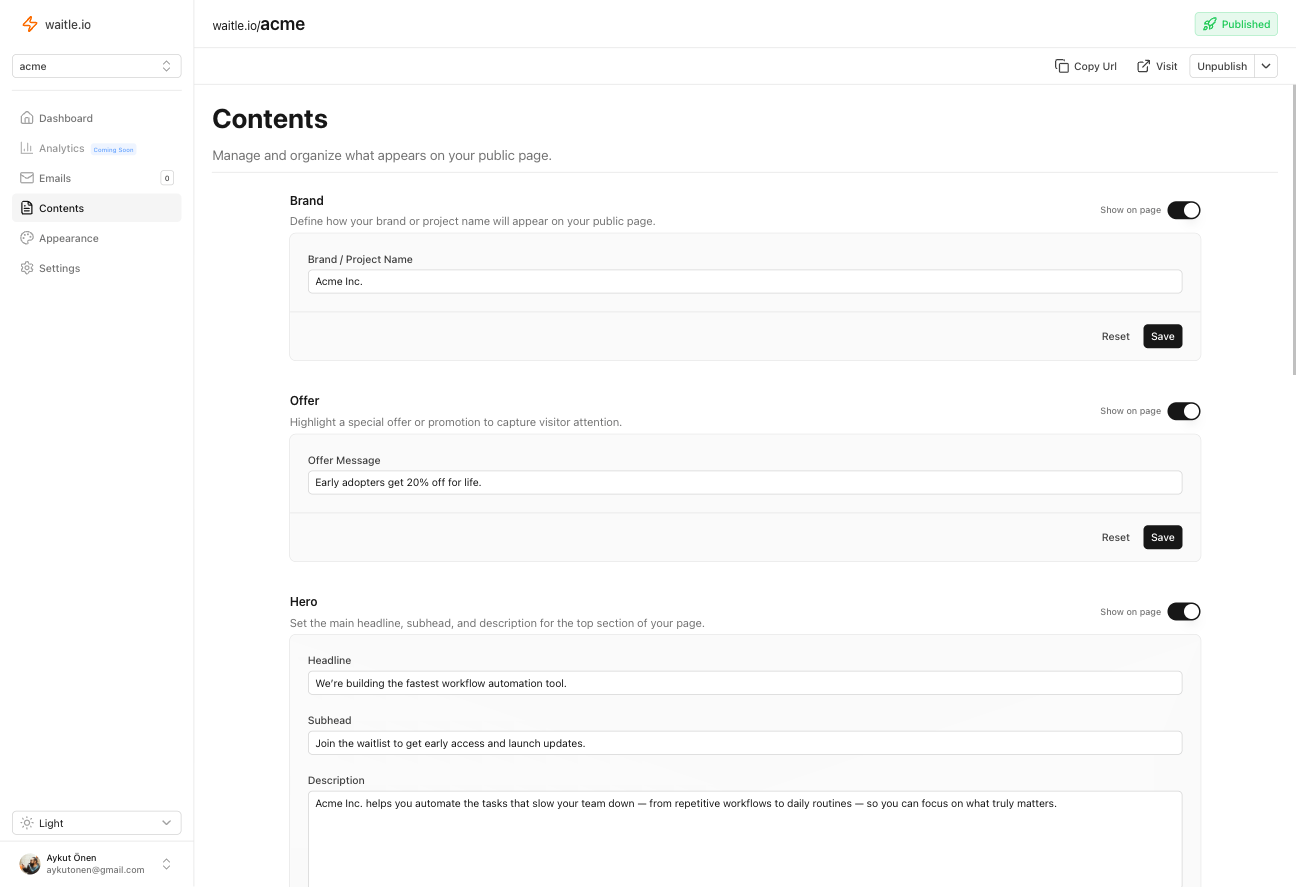Click the Visit external link icon
The image size is (1296, 887).
pyautogui.click(x=1143, y=66)
